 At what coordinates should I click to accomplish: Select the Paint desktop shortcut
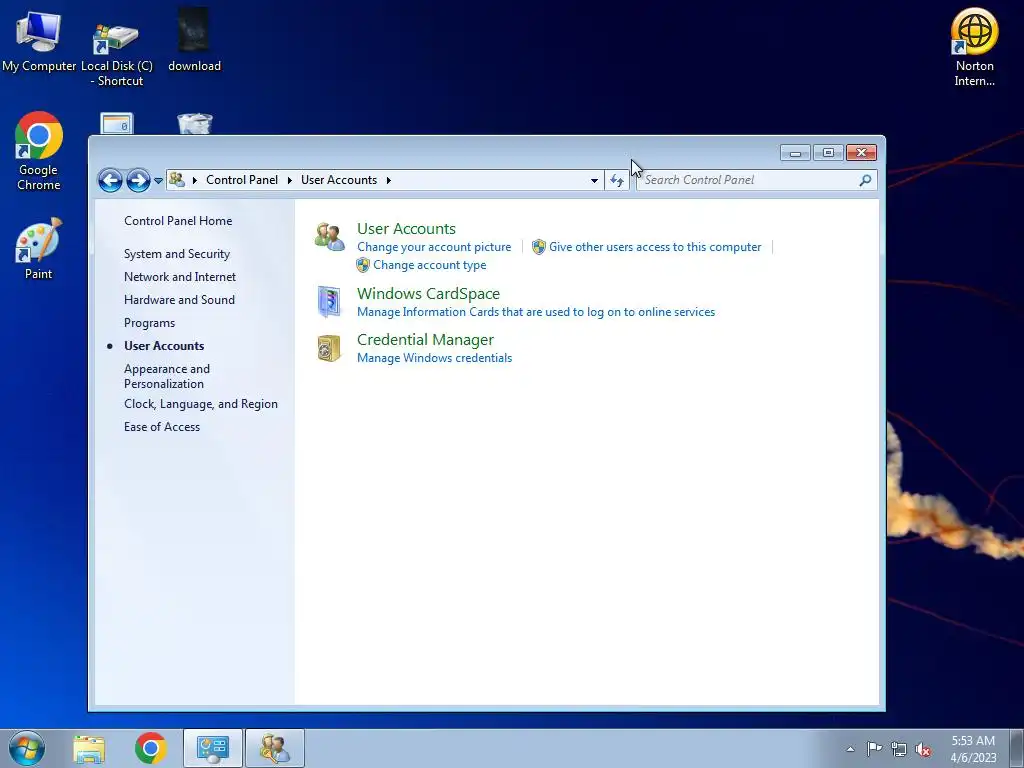(39, 249)
